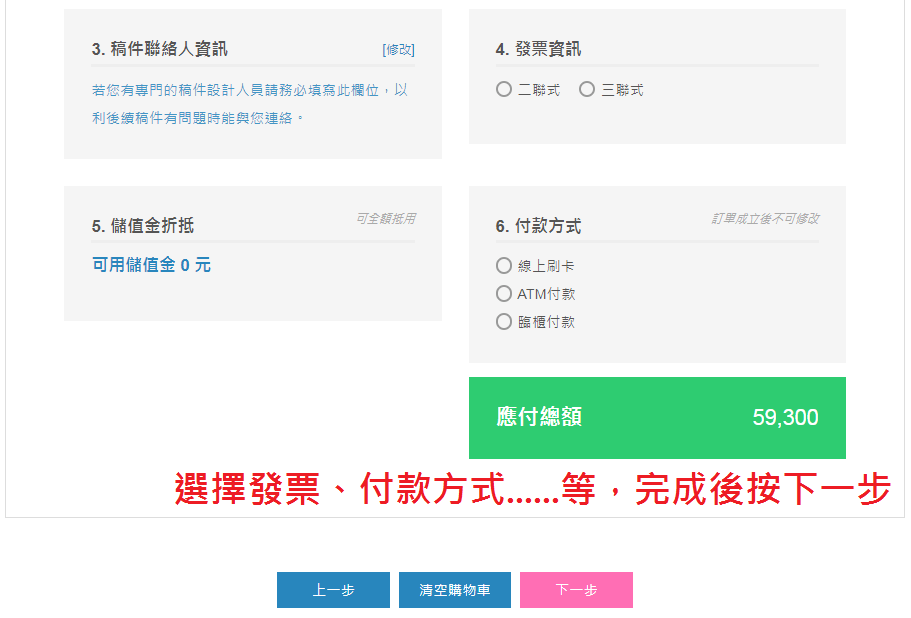The width and height of the screenshot is (911, 618).
Task: Click the red instruction text about 發票
Action: (532, 489)
